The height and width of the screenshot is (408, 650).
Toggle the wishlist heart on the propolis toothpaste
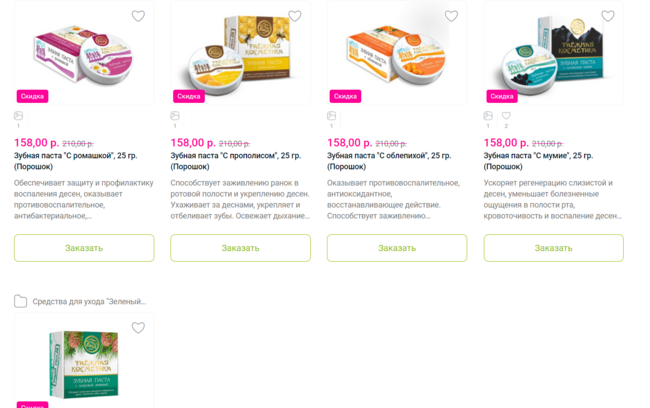[295, 16]
